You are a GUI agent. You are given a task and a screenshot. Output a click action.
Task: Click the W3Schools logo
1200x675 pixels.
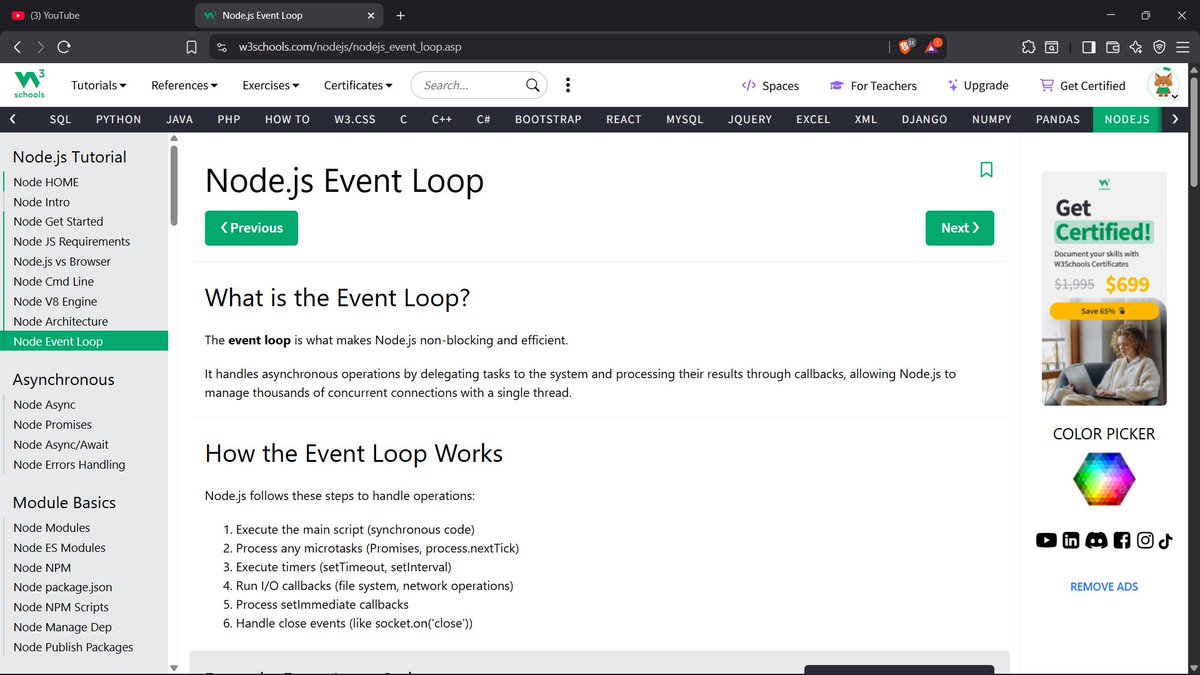(x=29, y=85)
